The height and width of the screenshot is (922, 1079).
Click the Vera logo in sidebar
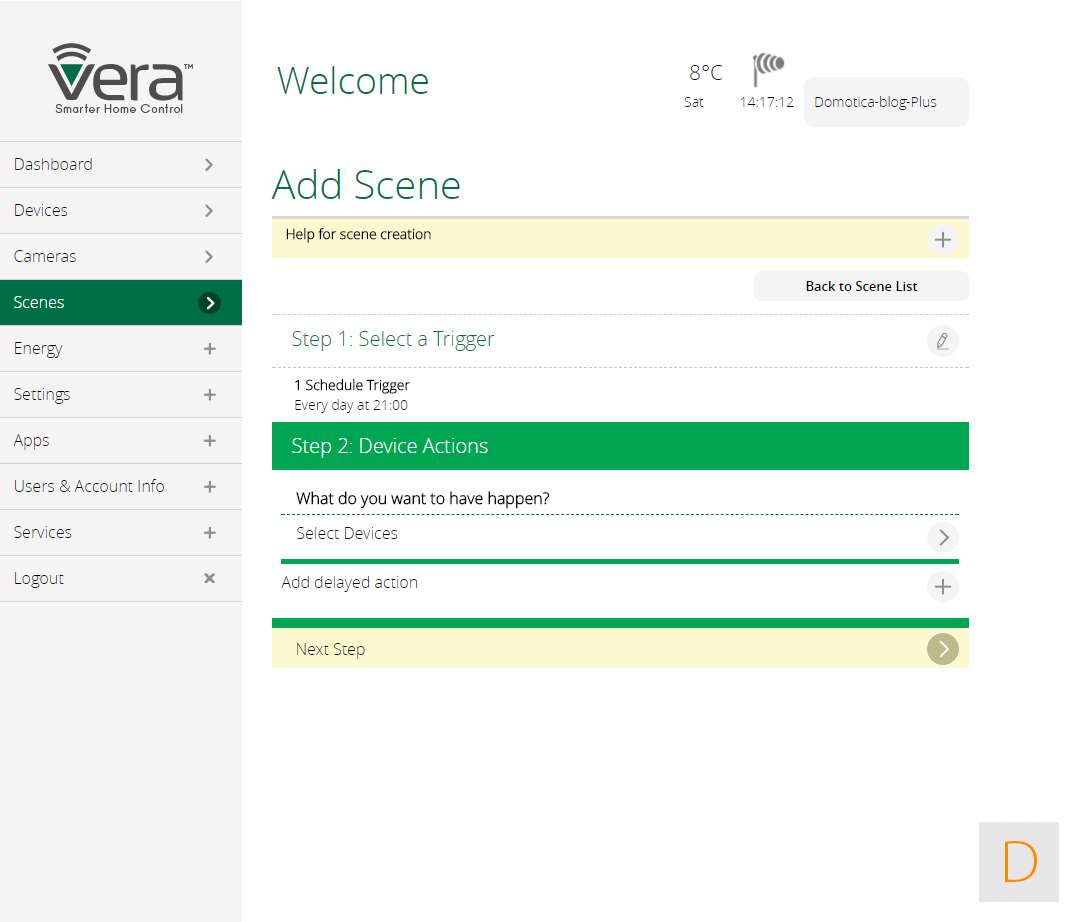click(x=120, y=78)
